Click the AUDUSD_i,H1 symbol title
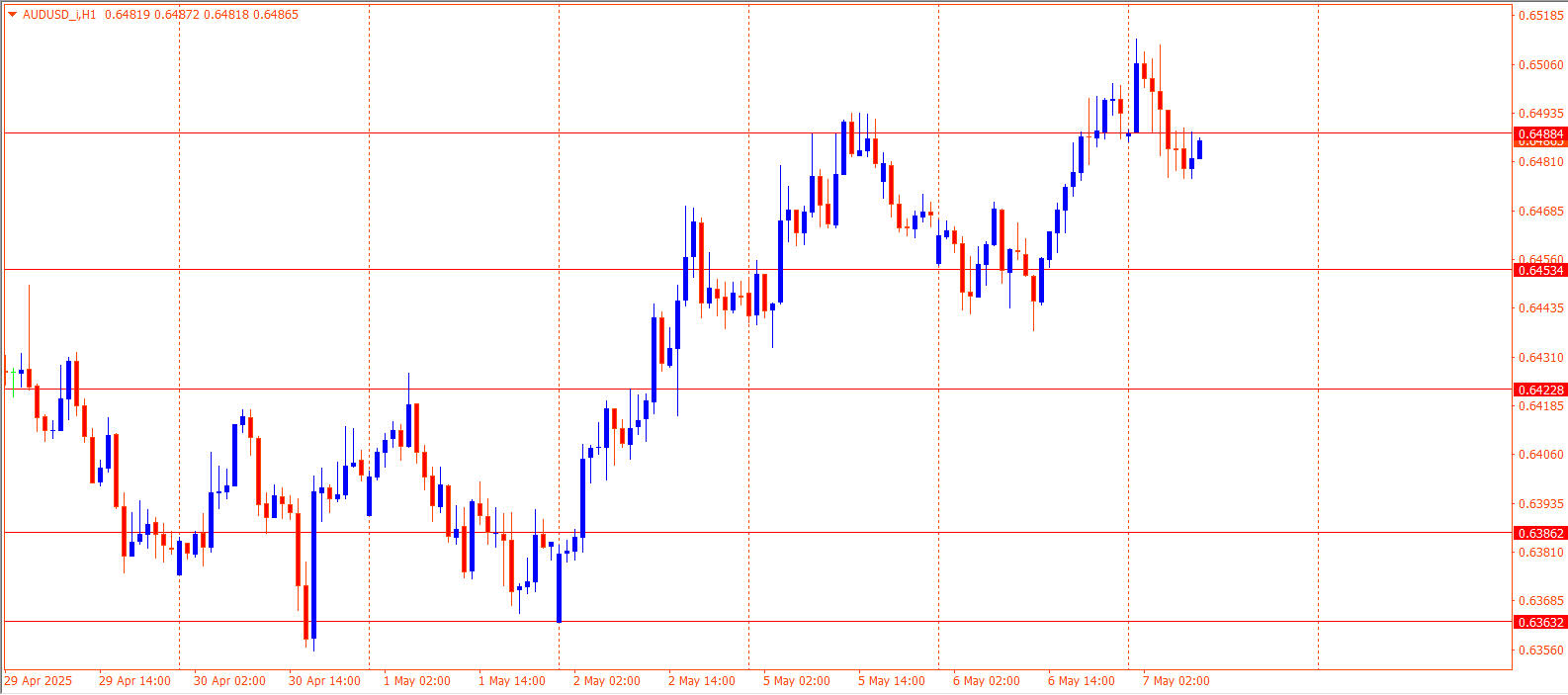Screen dimensions: 1568x695 [59, 15]
